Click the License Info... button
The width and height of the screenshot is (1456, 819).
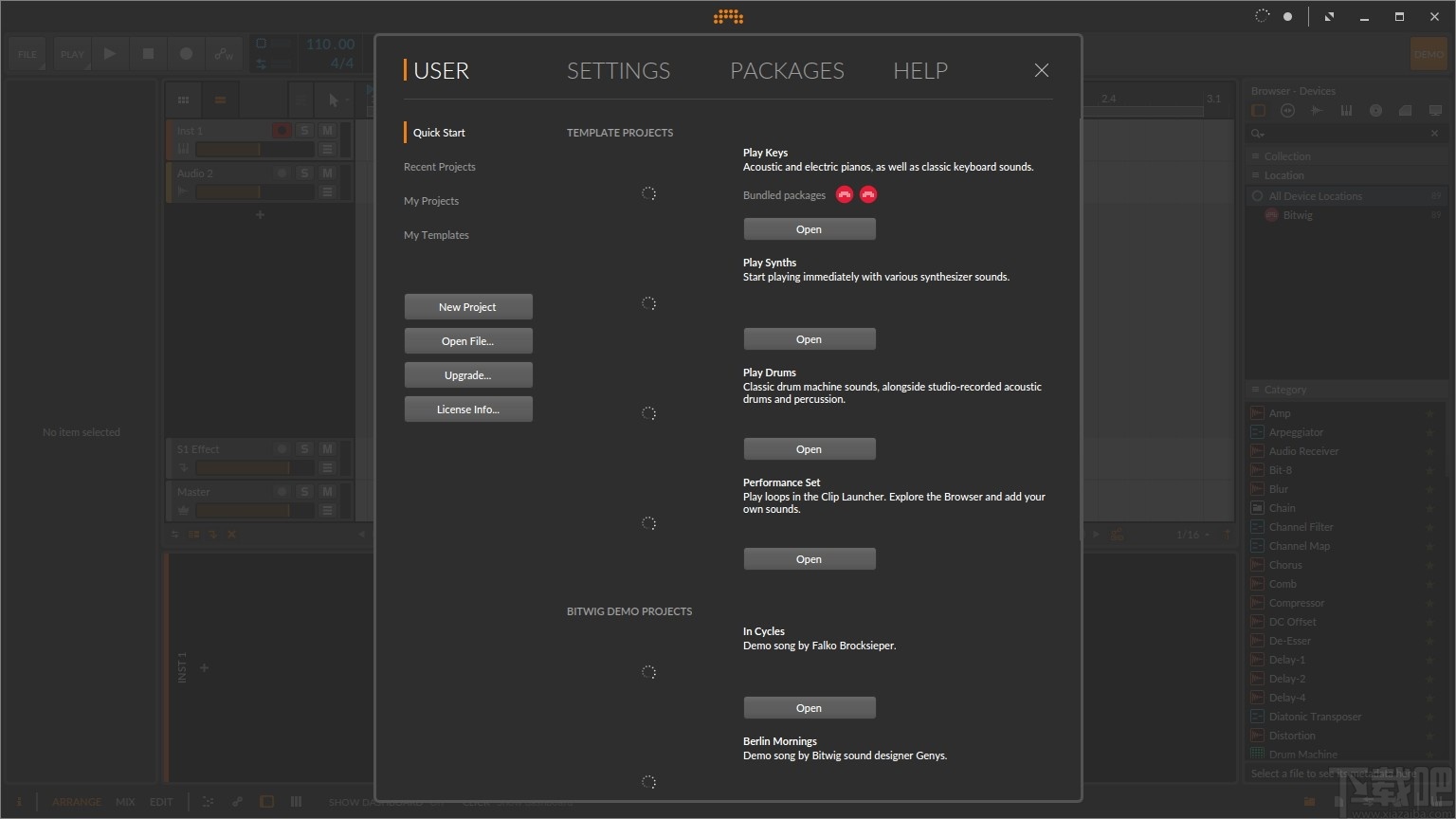pyautogui.click(x=468, y=409)
